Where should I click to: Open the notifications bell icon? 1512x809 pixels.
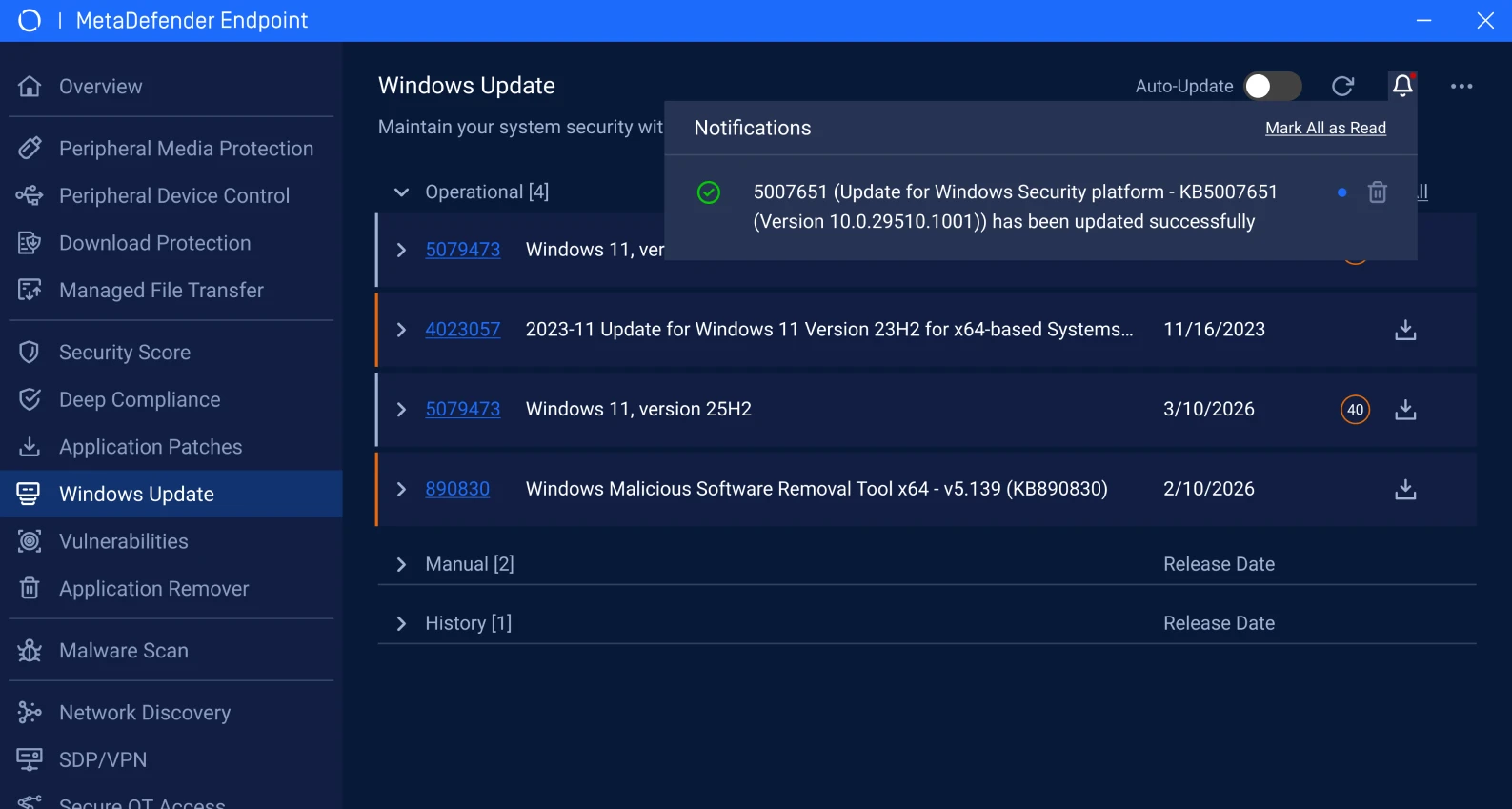click(1402, 86)
